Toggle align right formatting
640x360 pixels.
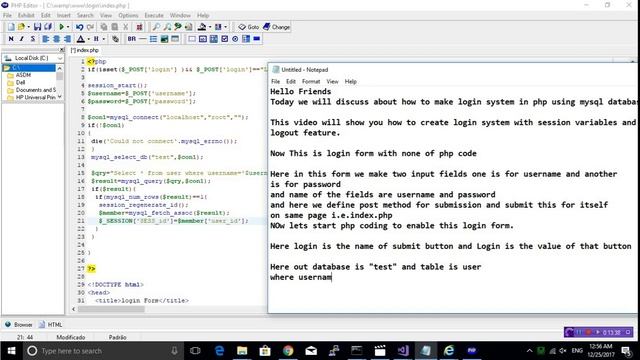tap(67, 39)
